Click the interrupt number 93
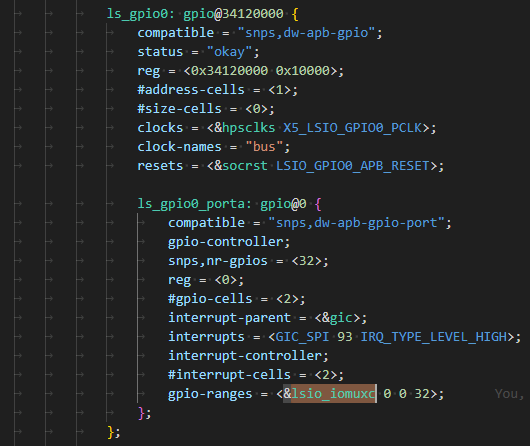 coord(345,337)
